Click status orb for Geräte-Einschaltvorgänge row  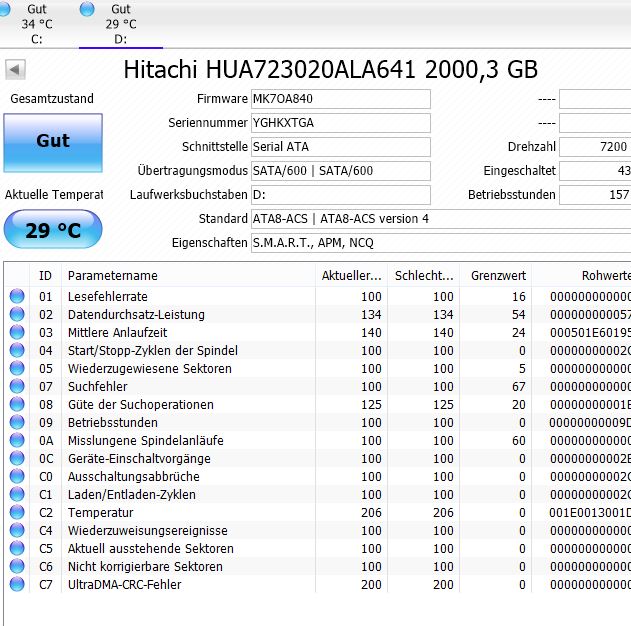pyautogui.click(x=17, y=458)
